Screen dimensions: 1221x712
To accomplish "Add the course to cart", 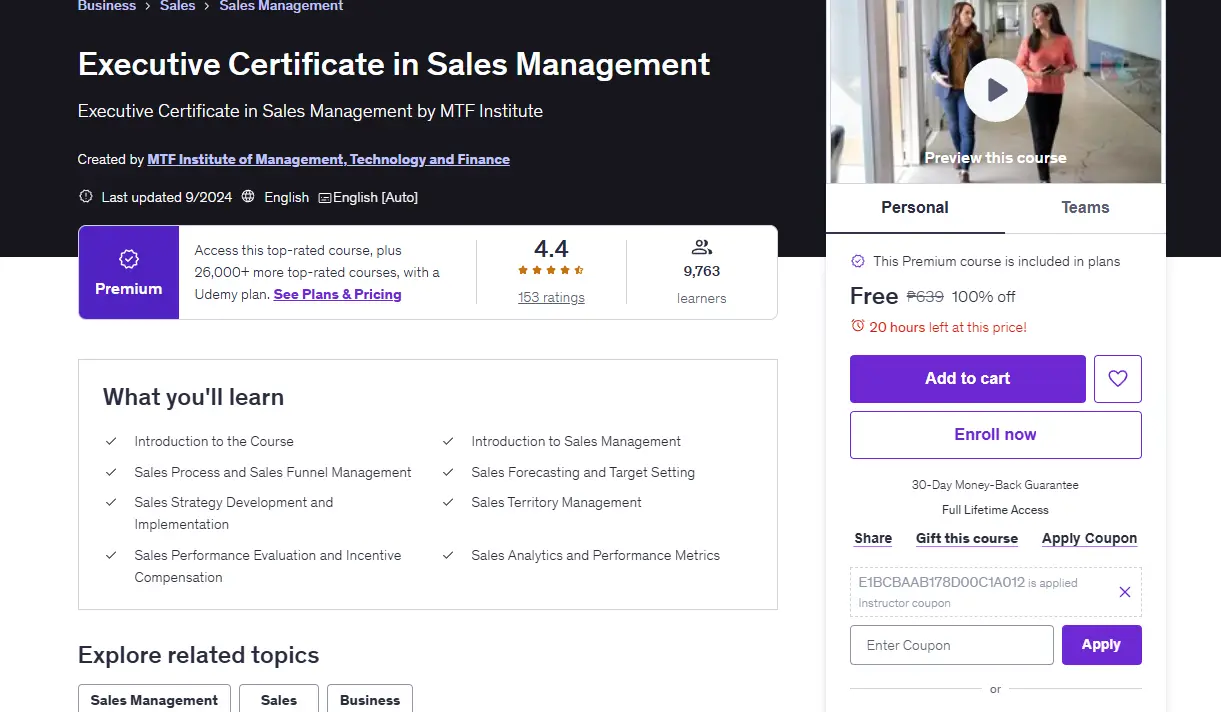I will pos(968,379).
